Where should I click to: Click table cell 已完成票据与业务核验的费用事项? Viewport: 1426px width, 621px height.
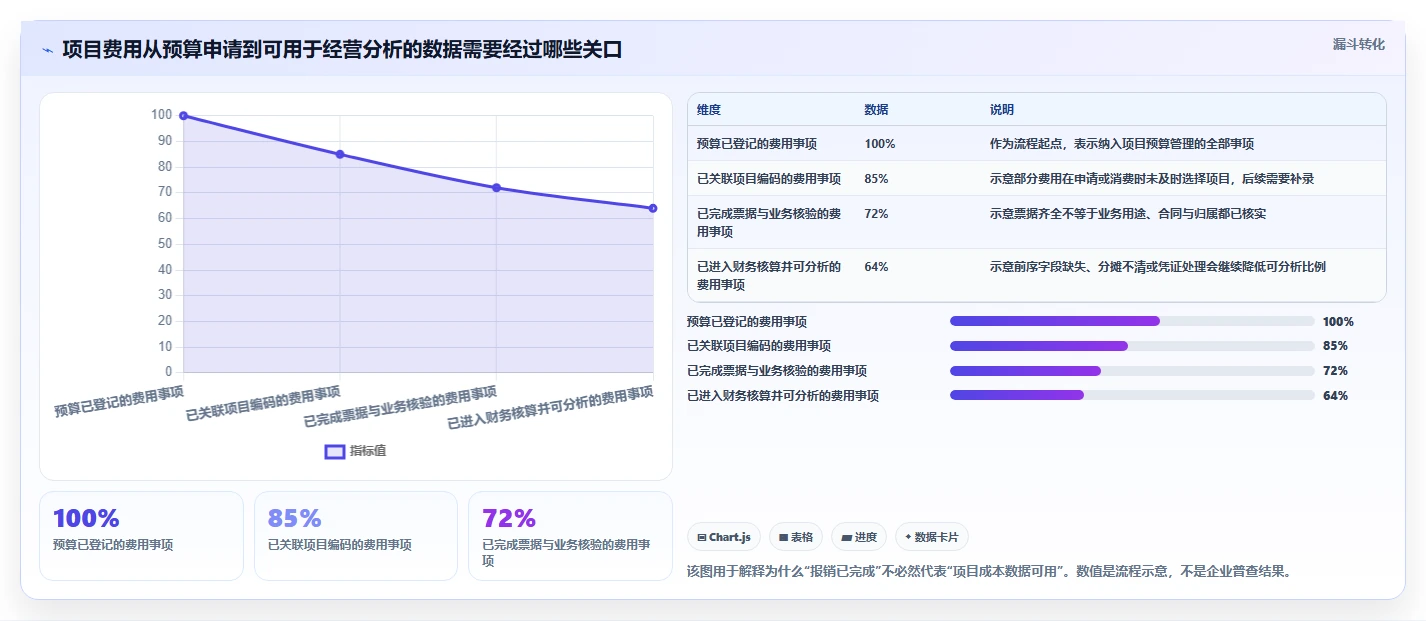[769, 223]
